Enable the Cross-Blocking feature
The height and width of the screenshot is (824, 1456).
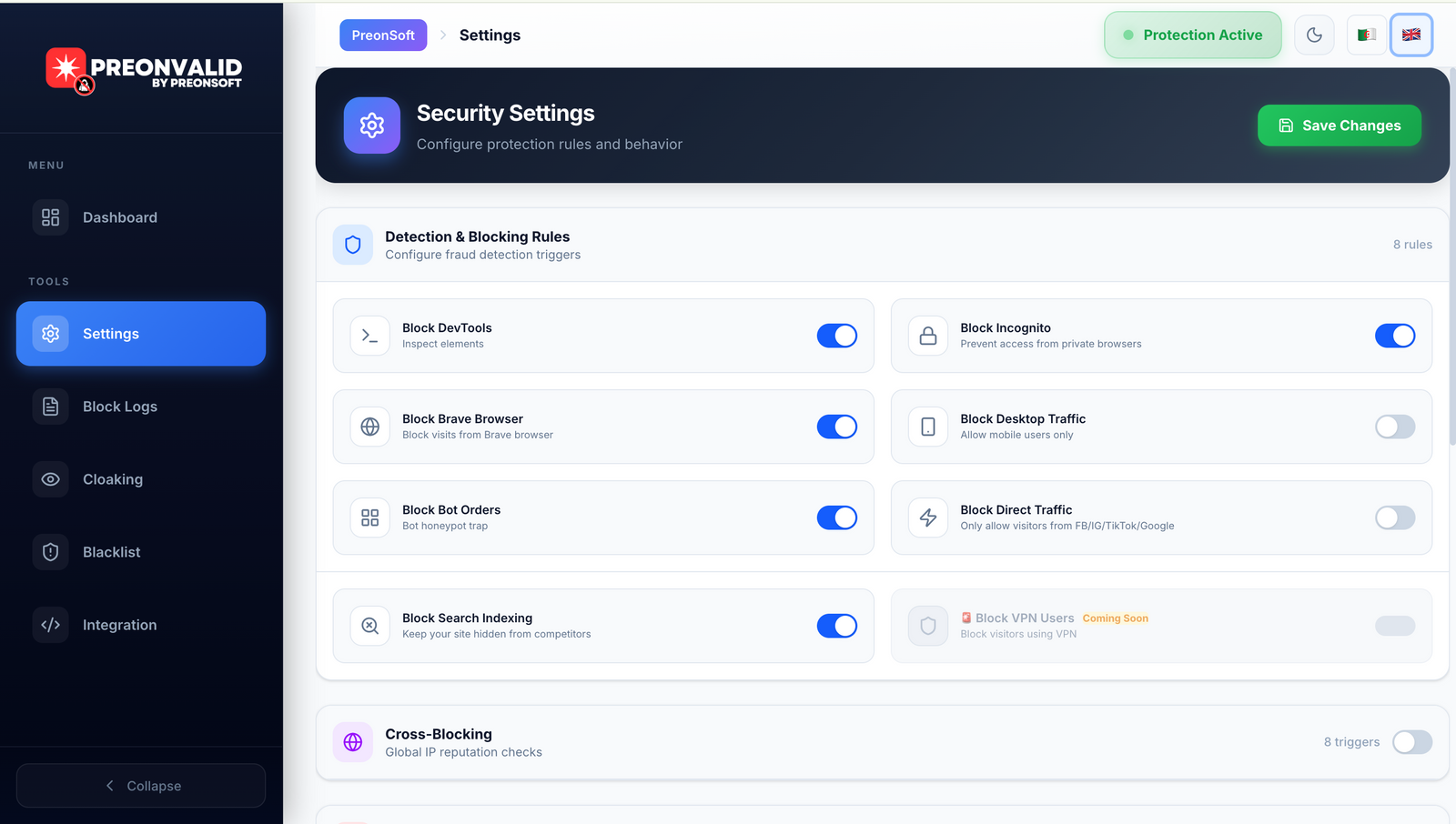(x=1412, y=742)
